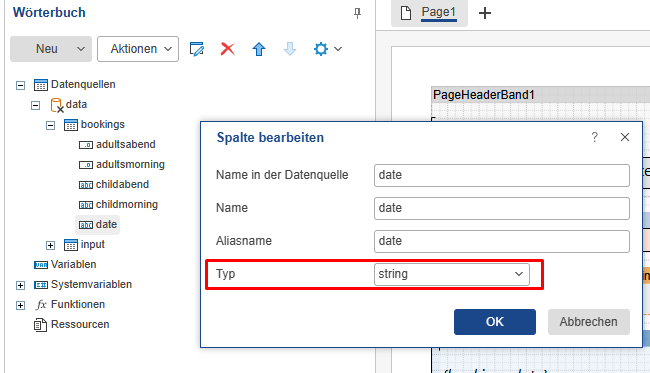Add a new page with plus icon
The height and width of the screenshot is (373, 650).
point(485,13)
